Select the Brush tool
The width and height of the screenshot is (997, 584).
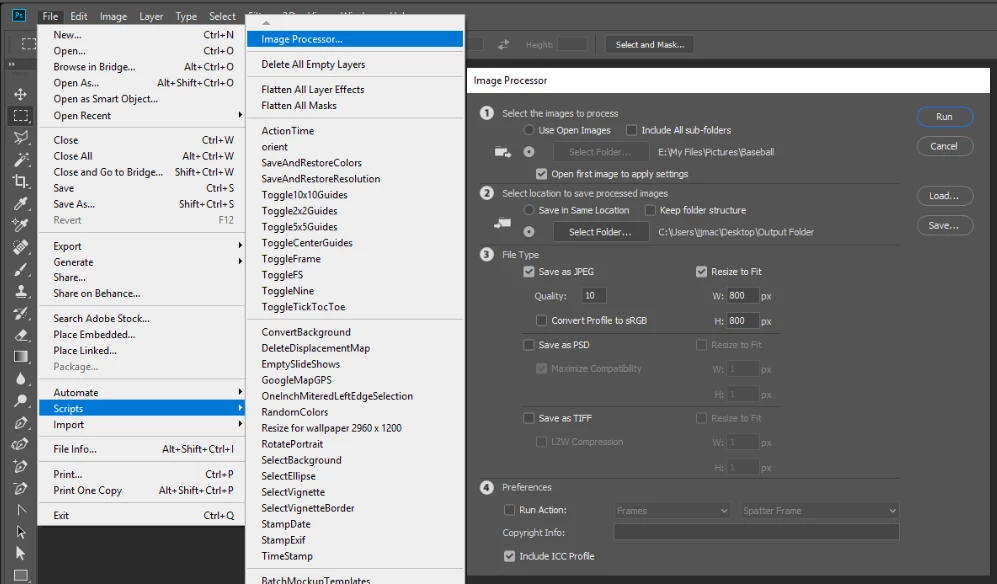(x=20, y=269)
